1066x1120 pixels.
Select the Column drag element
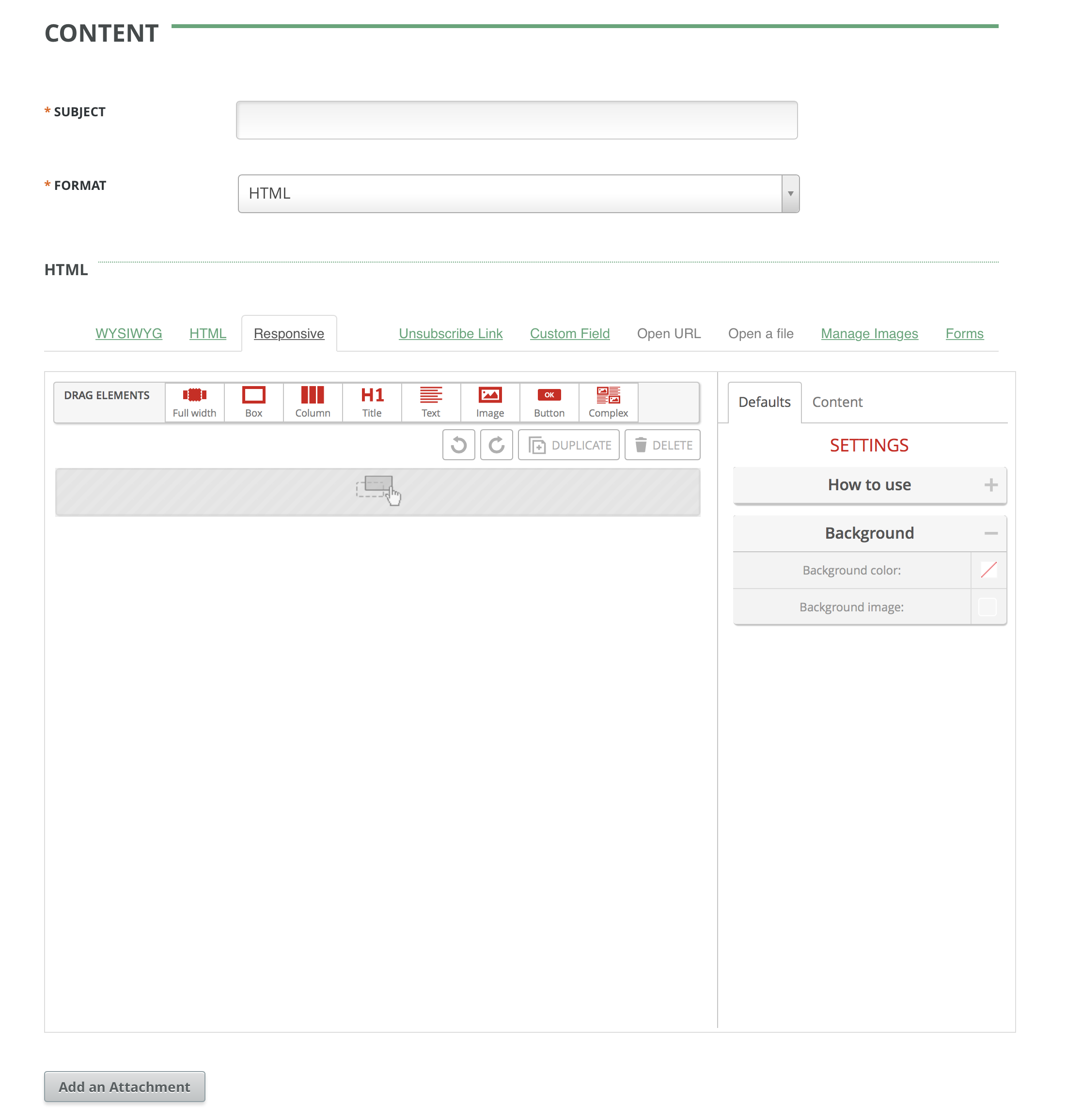(313, 402)
